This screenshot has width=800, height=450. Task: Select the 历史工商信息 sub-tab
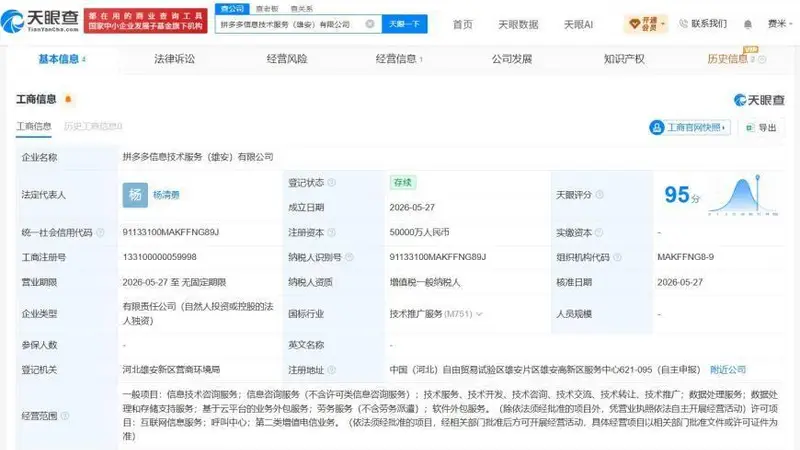[93, 126]
